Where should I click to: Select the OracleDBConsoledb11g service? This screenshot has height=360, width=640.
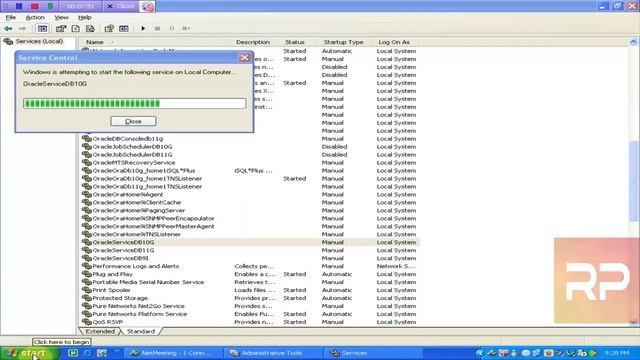(x=127, y=139)
